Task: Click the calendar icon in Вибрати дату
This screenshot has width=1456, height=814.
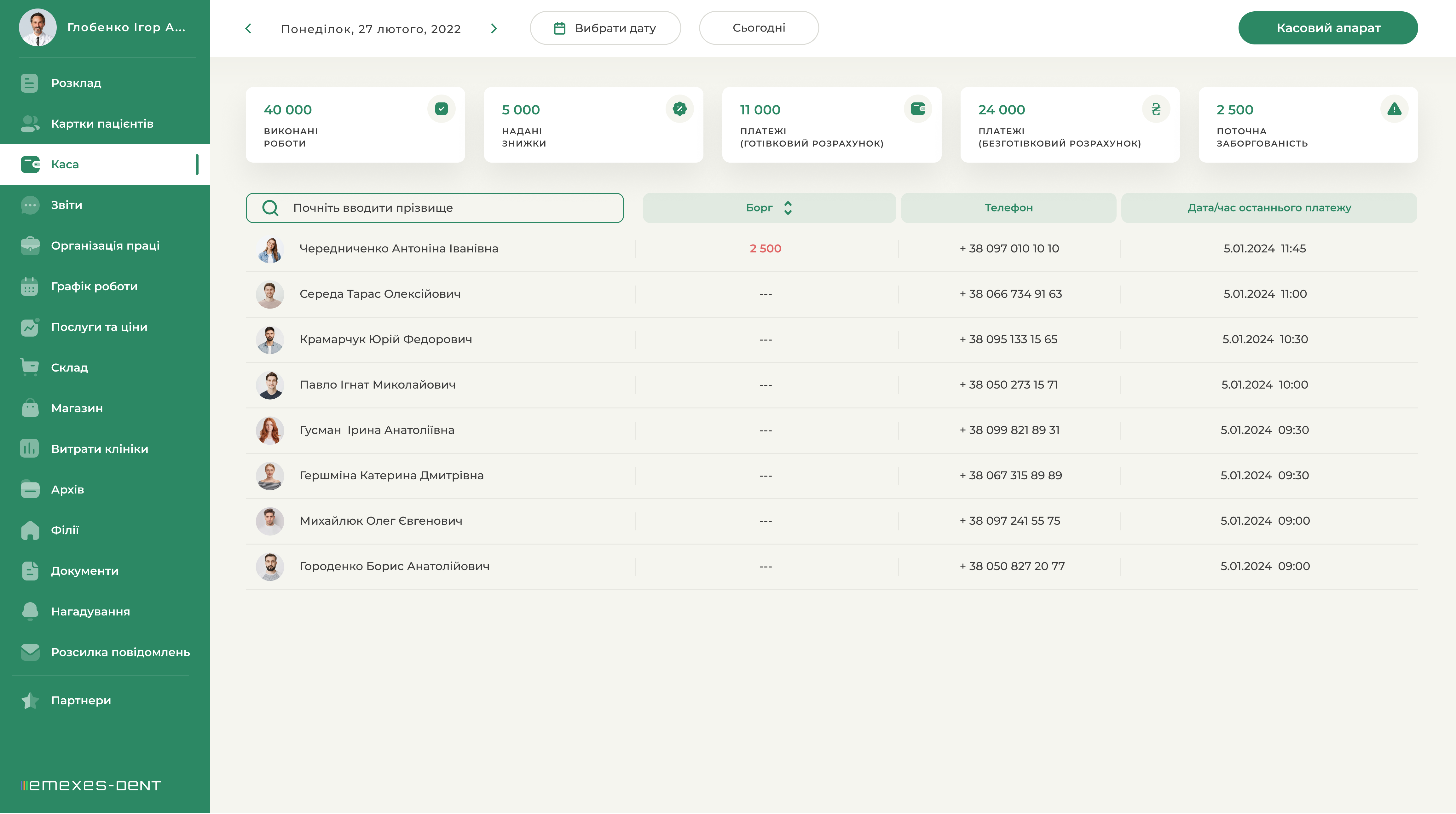Action: point(560,28)
